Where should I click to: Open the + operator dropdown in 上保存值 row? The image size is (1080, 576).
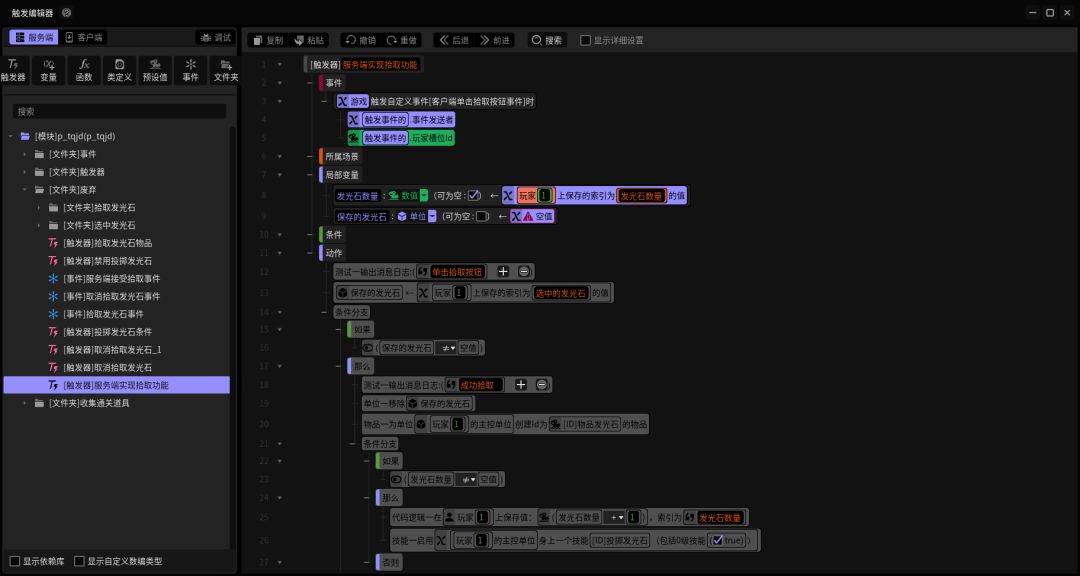pyautogui.click(x=614, y=517)
